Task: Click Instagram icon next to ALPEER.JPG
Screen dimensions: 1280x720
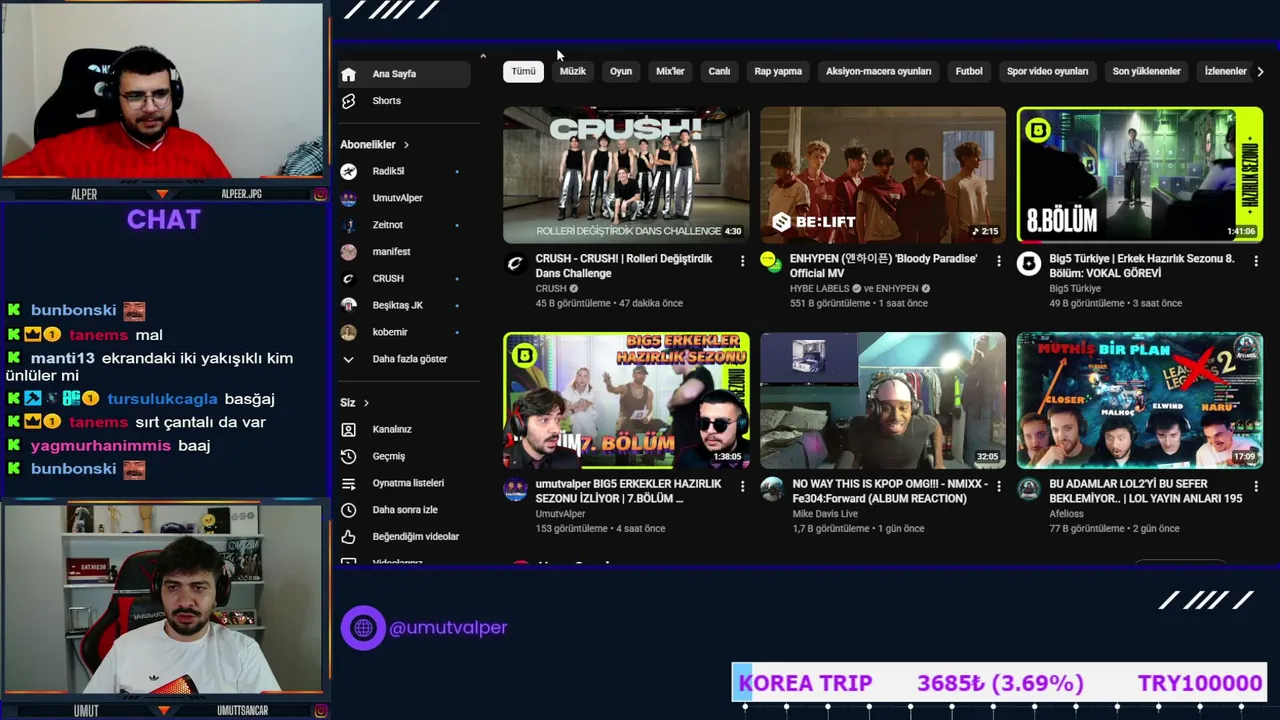Action: [x=320, y=194]
